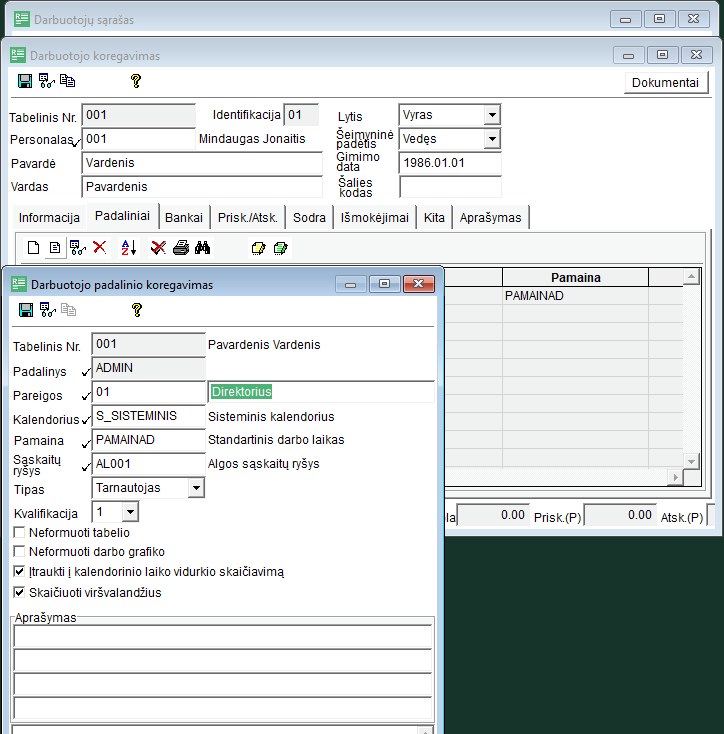Save in Darbuotojo padalinio koregavimas window
The width and height of the screenshot is (724, 734).
[26, 310]
